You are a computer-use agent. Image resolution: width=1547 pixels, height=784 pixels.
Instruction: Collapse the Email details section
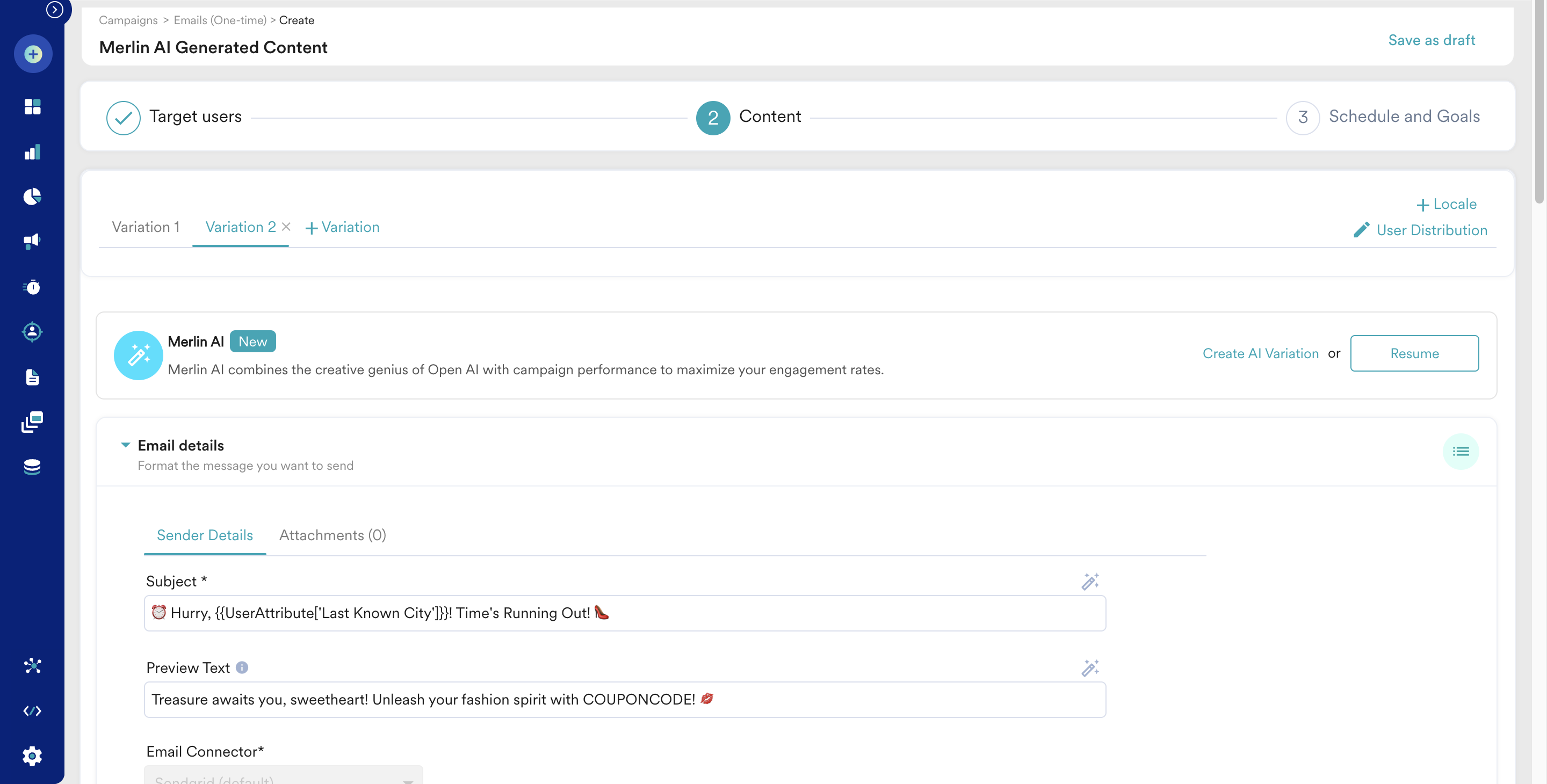tap(126, 445)
